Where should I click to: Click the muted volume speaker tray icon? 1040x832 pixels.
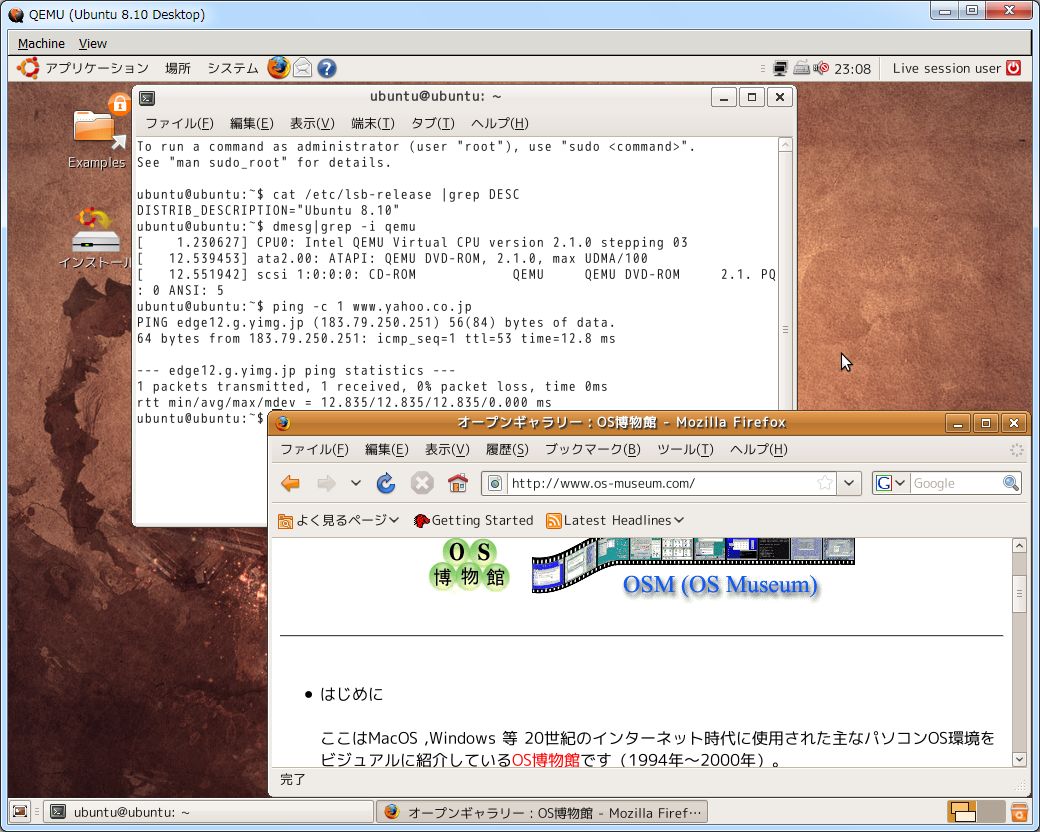click(x=821, y=68)
